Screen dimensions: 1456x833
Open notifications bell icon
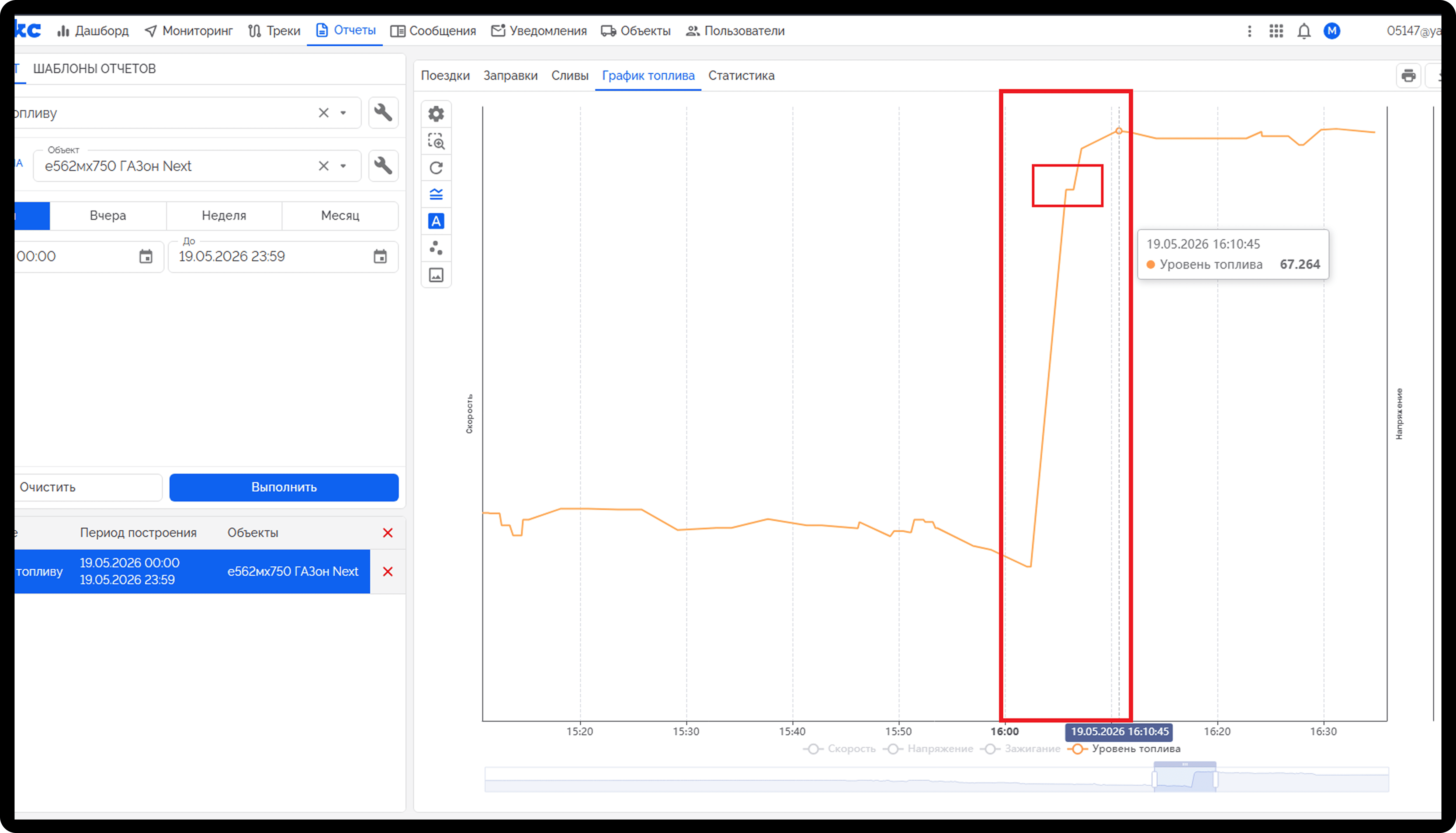(x=1304, y=31)
